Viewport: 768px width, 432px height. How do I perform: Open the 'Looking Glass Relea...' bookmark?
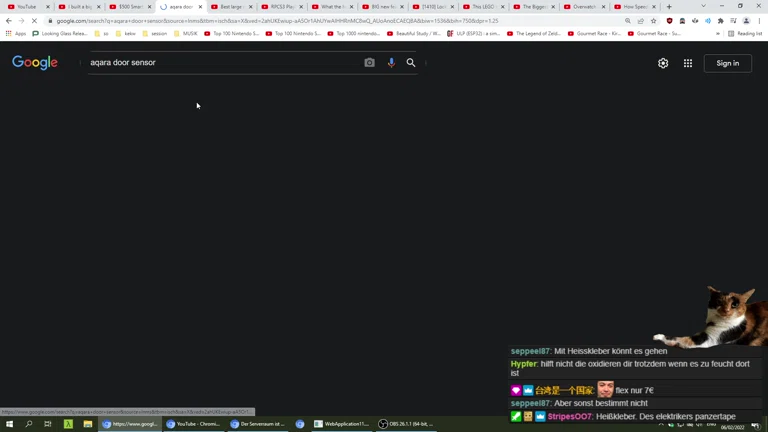(x=60, y=34)
